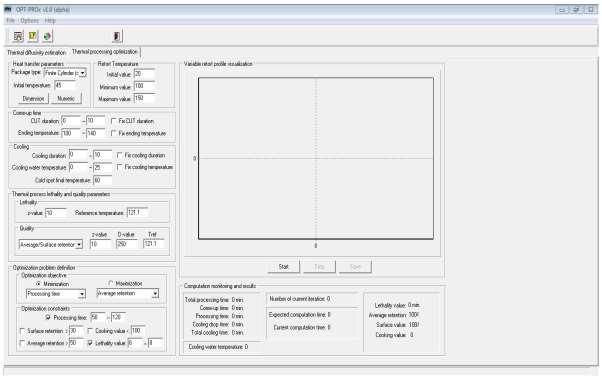The width and height of the screenshot is (602, 380).
Task: Click Cold spot final temperature field
Action: (103, 180)
